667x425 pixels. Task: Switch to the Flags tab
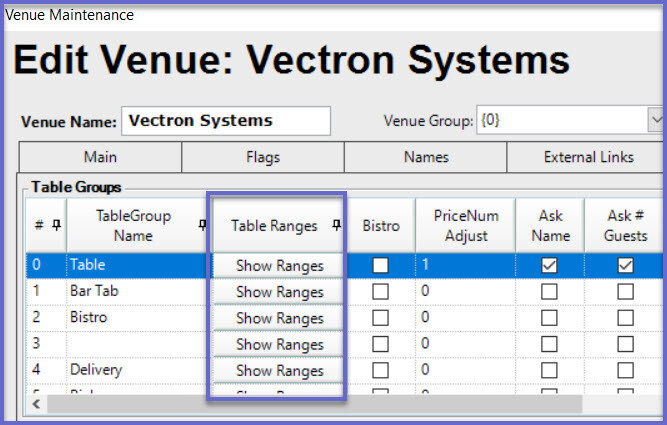pos(263,157)
